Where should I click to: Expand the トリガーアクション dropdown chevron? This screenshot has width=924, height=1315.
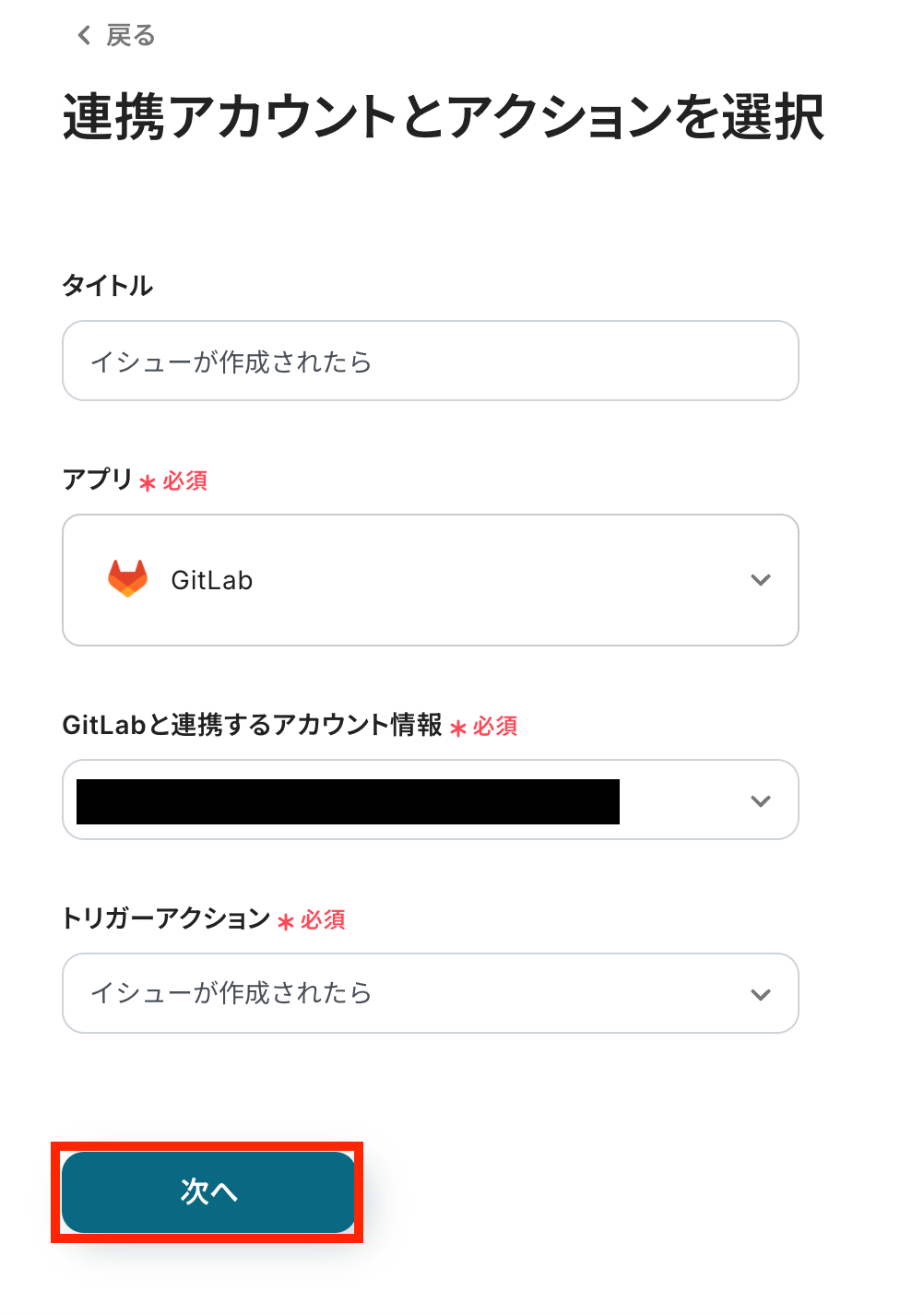click(x=760, y=994)
